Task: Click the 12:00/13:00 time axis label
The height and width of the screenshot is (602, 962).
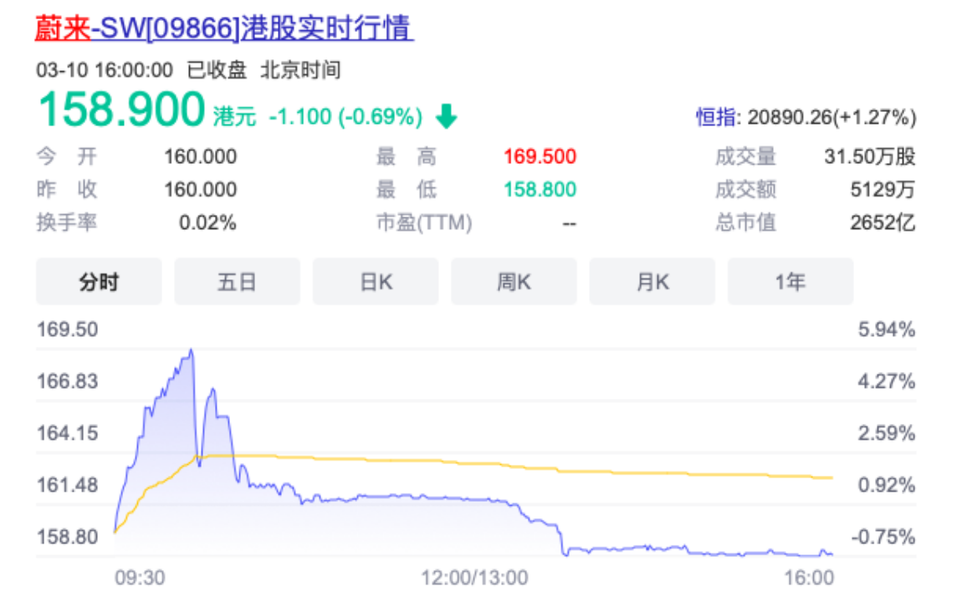Action: tap(474, 577)
